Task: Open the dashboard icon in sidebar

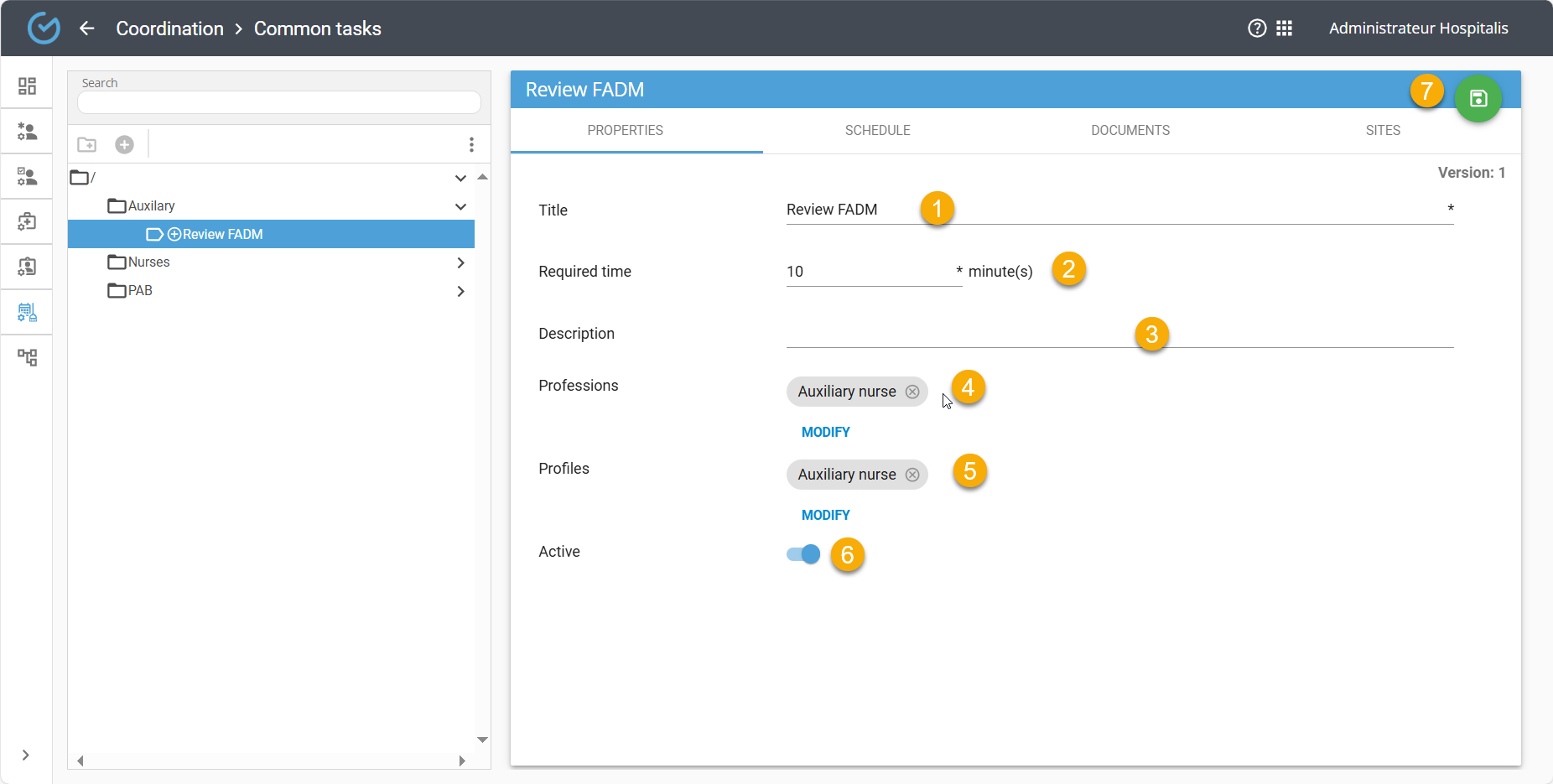Action: pyautogui.click(x=27, y=86)
